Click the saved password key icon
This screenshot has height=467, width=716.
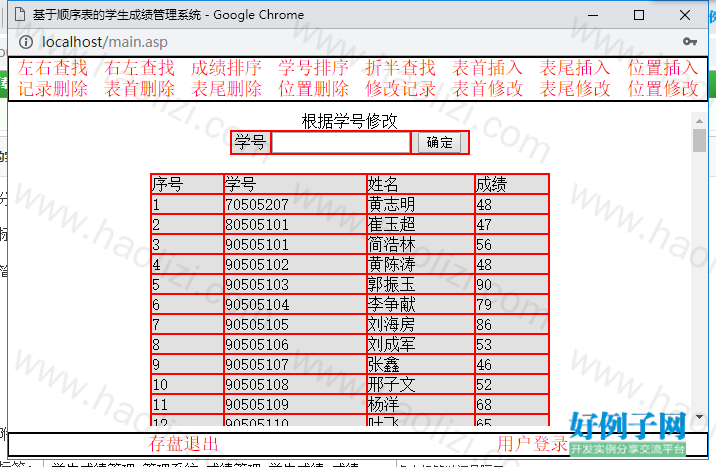(690, 42)
